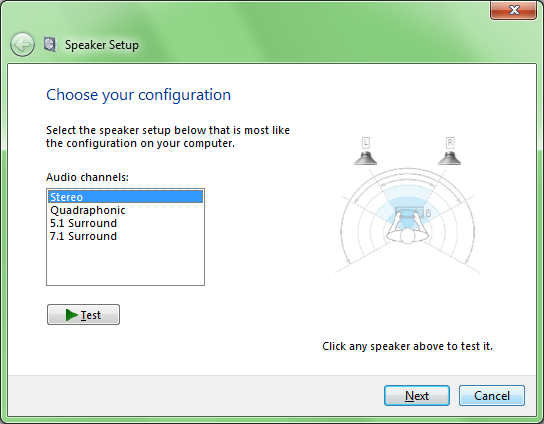
Task: Start the Test sound playback
Action: [x=83, y=315]
